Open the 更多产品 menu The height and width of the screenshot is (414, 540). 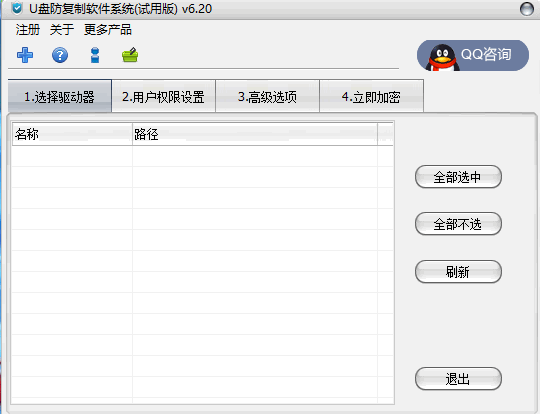107,30
